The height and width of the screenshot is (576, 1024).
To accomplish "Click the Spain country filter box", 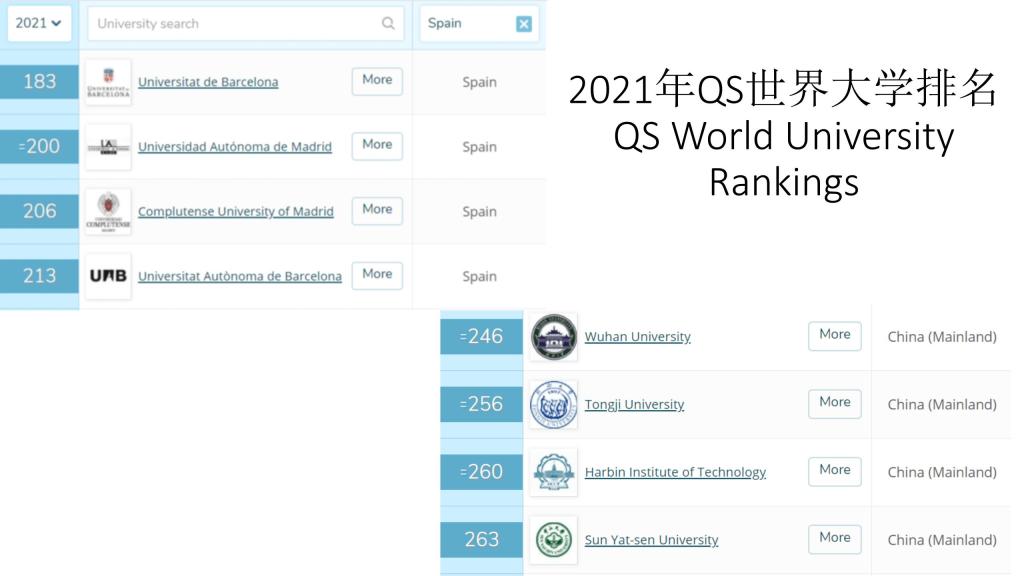I will pyautogui.click(x=479, y=24).
